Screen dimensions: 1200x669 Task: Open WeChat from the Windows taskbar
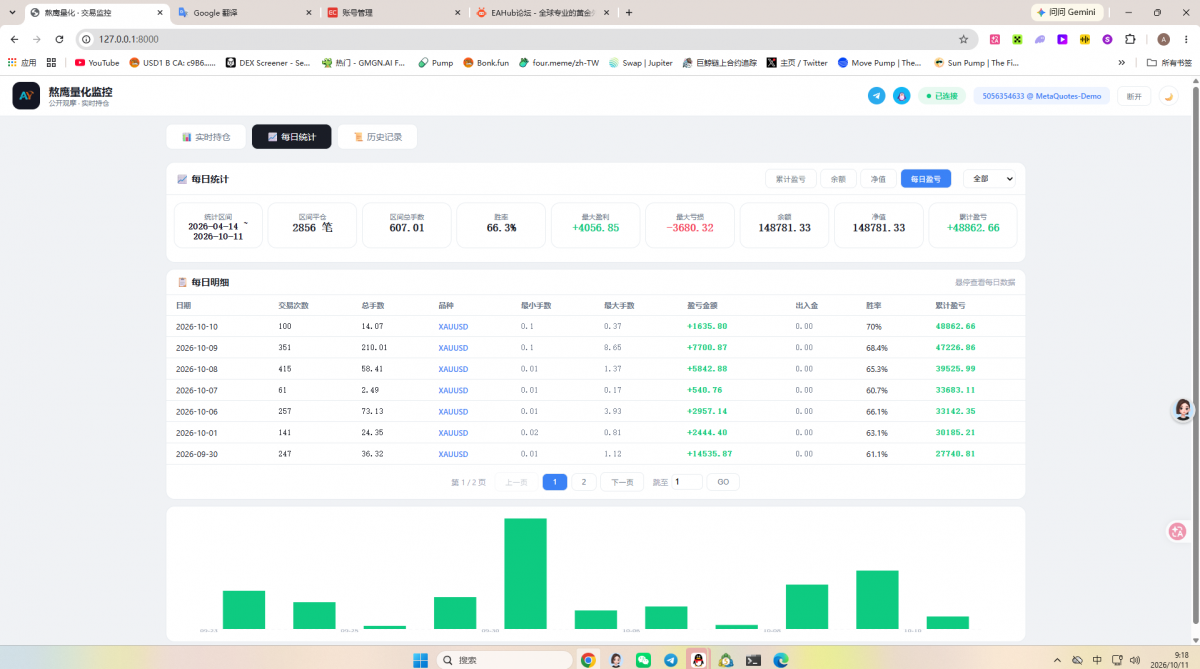(x=643, y=660)
